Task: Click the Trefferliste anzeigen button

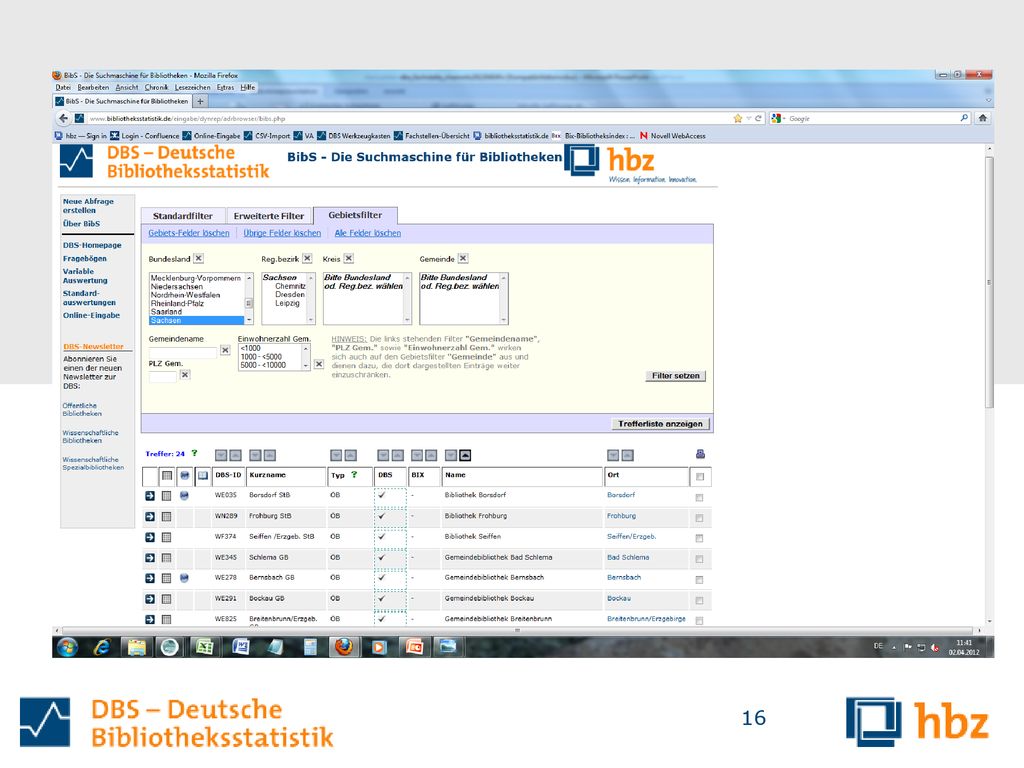Action: tap(660, 424)
